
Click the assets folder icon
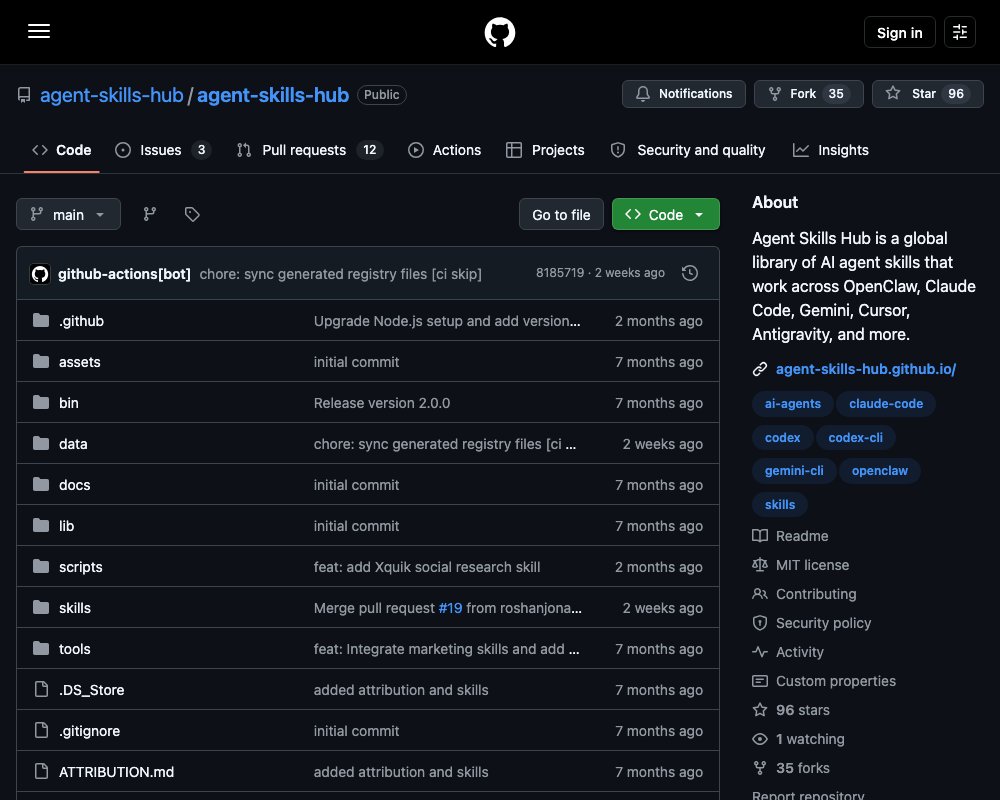tap(41, 361)
